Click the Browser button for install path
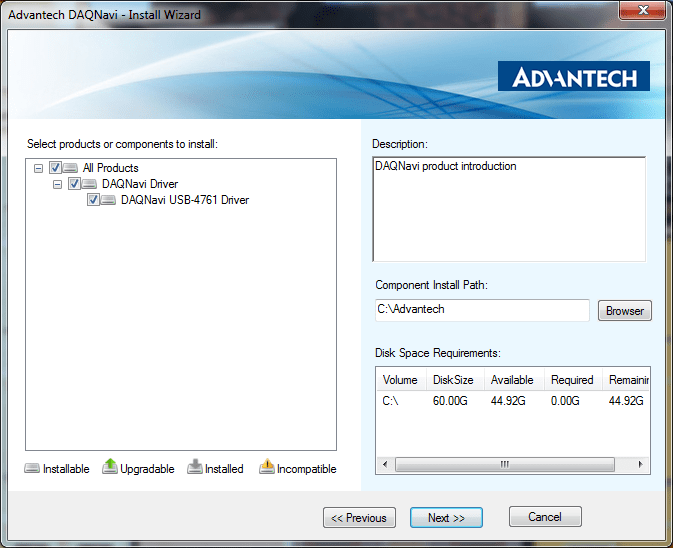 pyautogui.click(x=624, y=311)
